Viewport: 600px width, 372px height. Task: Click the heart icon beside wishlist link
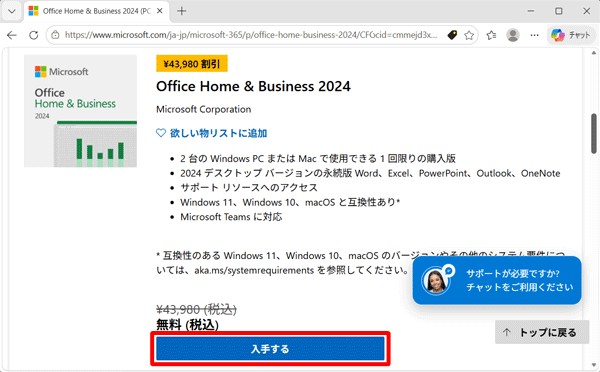(x=161, y=133)
